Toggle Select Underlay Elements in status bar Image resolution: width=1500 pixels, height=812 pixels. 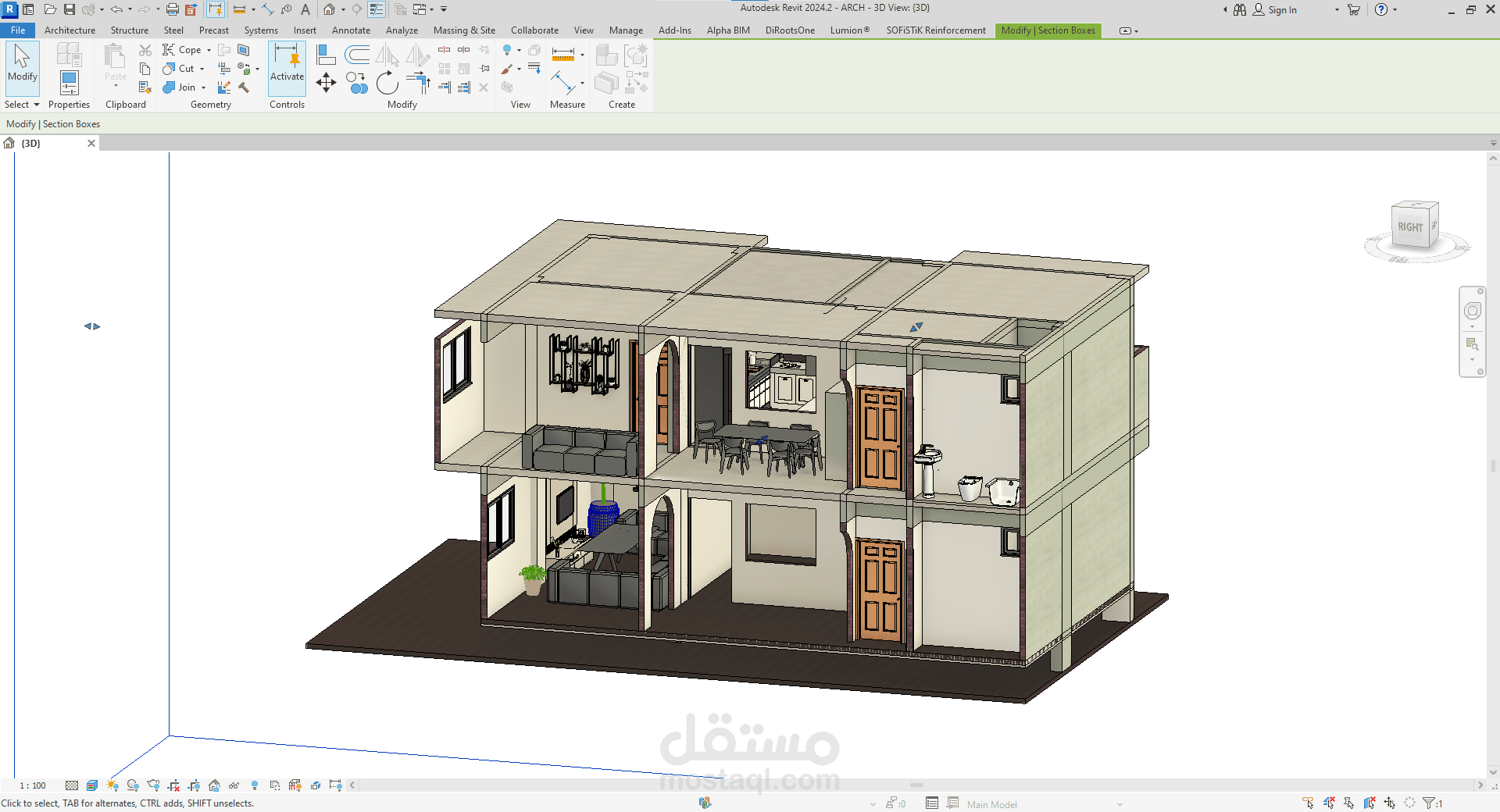(x=1329, y=803)
